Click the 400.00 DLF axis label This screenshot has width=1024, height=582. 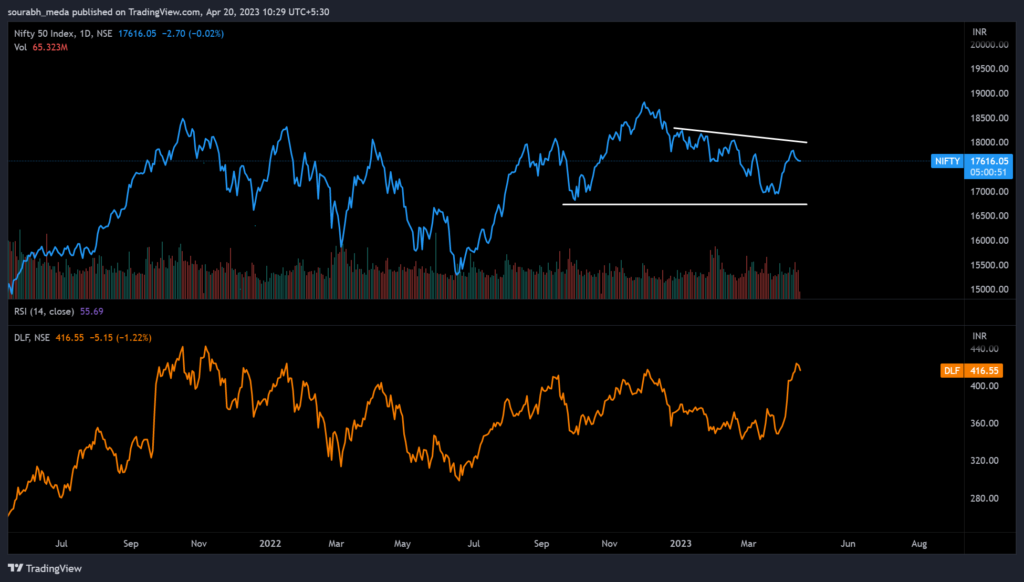984,386
